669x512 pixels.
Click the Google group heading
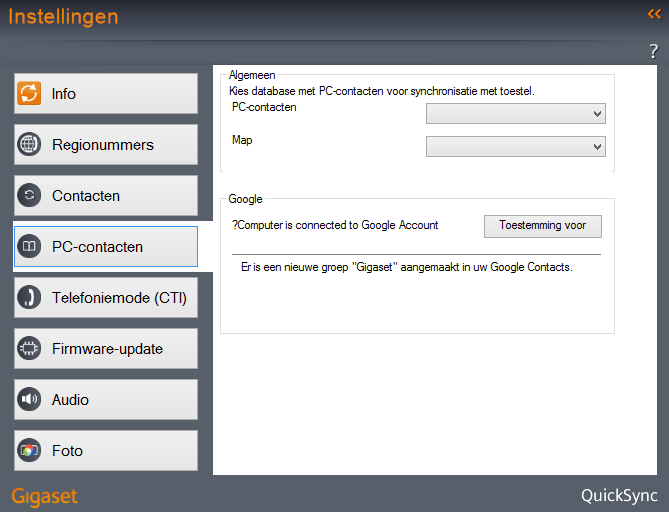click(x=245, y=199)
